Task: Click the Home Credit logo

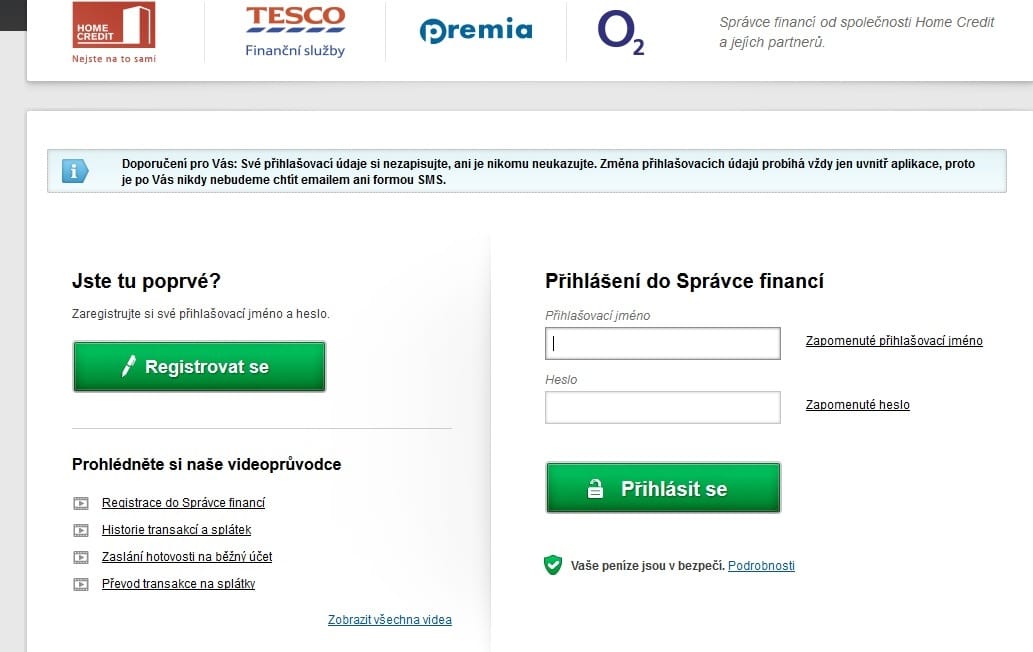Action: (114, 32)
